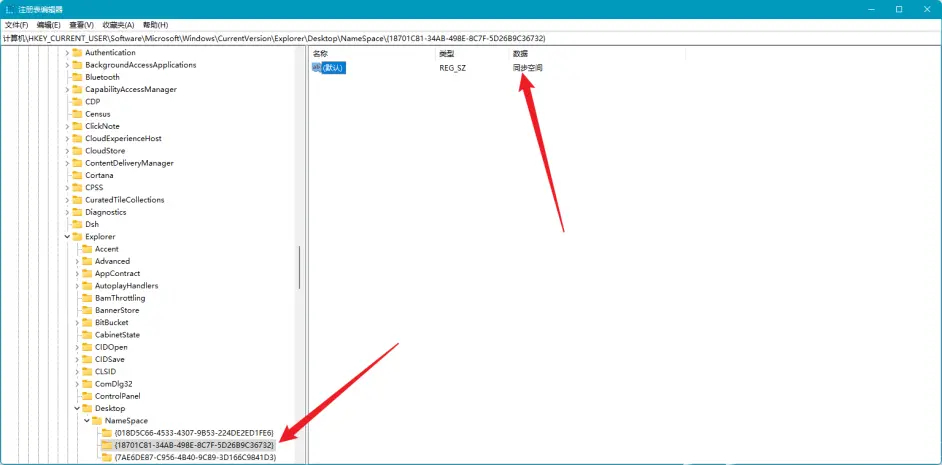
Task: Expand the CloudExperienceHost key
Action: [x=67, y=138]
